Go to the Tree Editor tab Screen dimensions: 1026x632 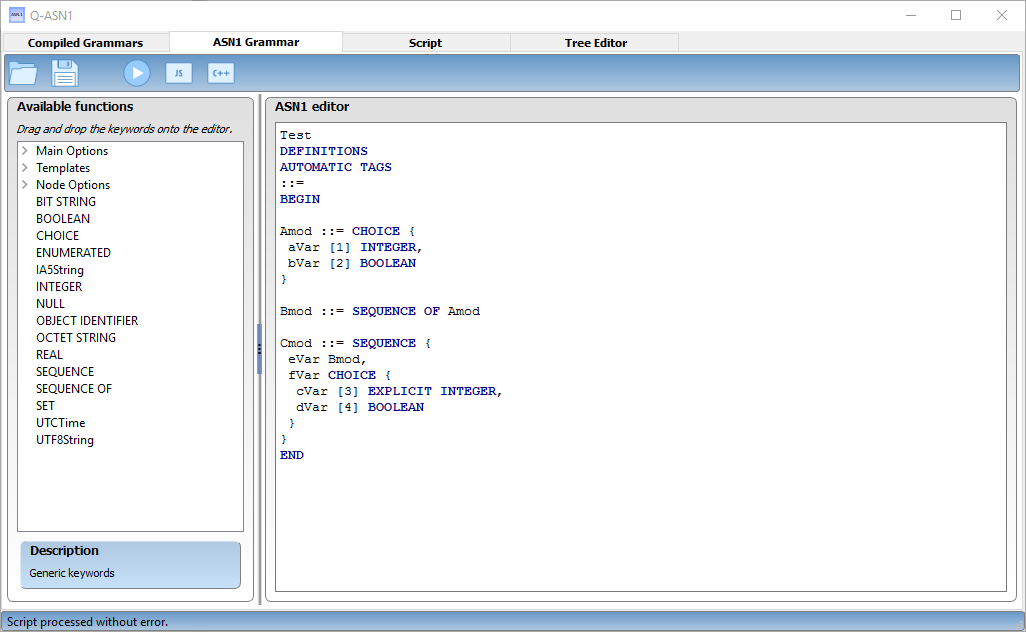click(x=594, y=43)
